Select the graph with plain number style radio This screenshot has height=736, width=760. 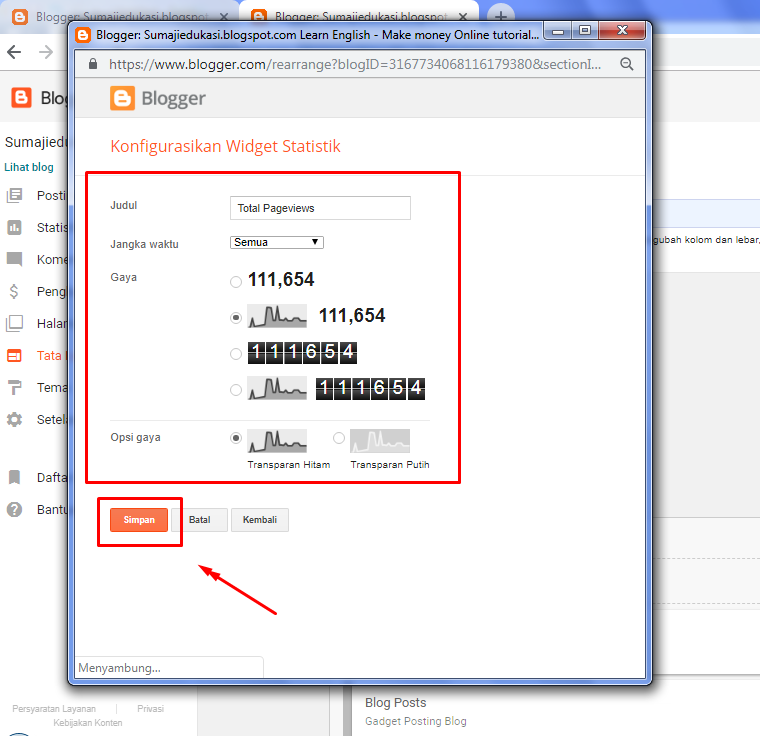click(236, 318)
